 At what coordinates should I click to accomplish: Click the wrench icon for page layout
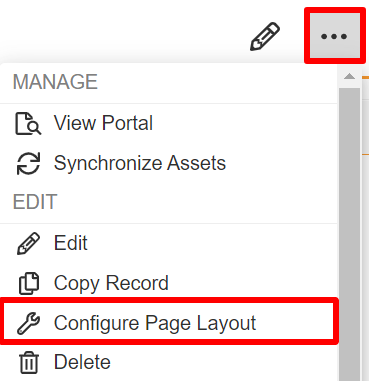[x=28, y=323]
